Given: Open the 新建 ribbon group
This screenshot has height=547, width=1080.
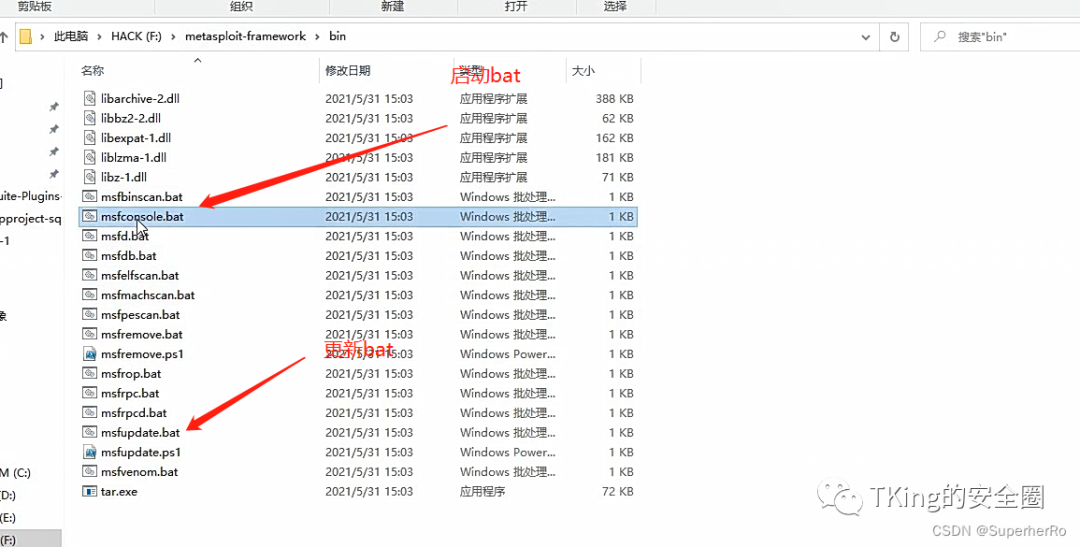Looking at the screenshot, I should (393, 7).
